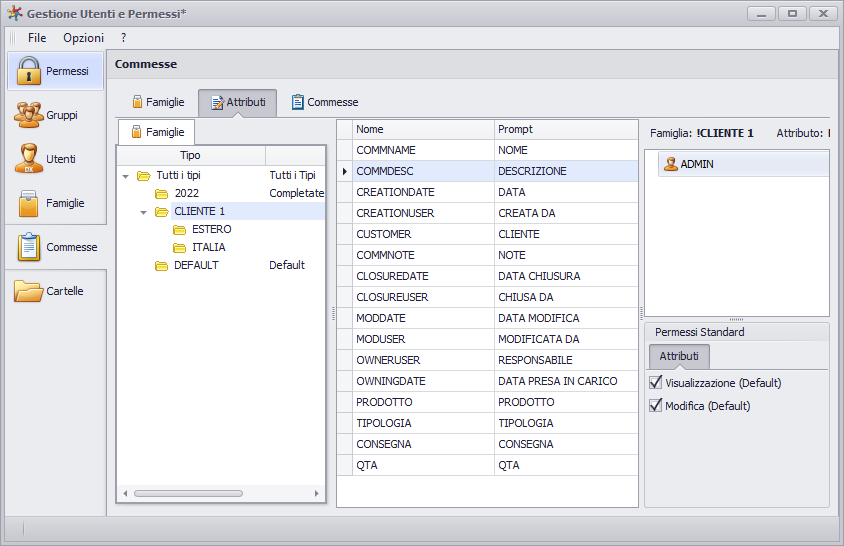The width and height of the screenshot is (844, 546).
Task: Select the OWNERUSER attribute row
Action: tap(487, 360)
